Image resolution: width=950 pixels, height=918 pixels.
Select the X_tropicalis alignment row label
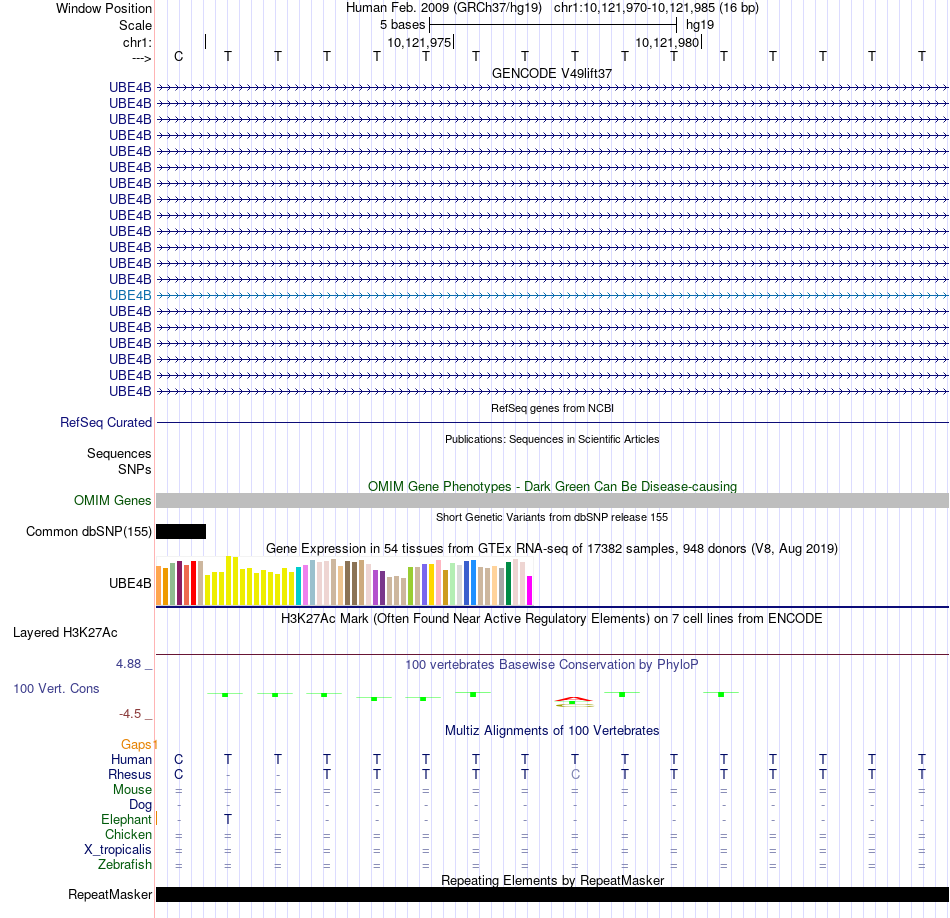click(x=118, y=850)
